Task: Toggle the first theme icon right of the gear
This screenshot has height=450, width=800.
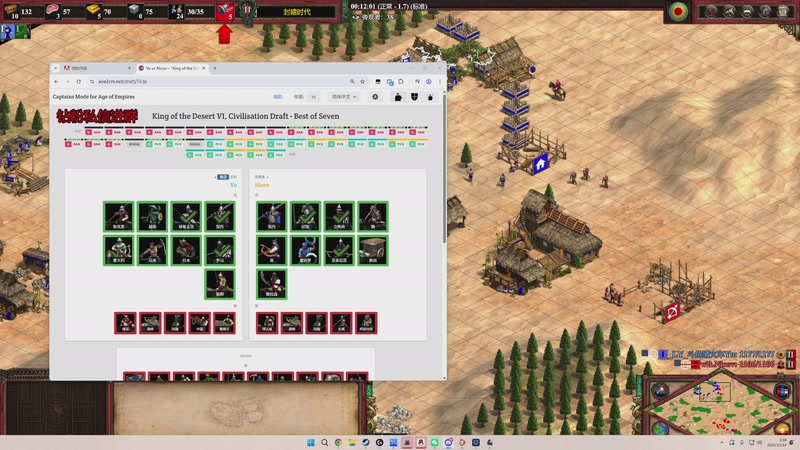Action: tap(398, 97)
